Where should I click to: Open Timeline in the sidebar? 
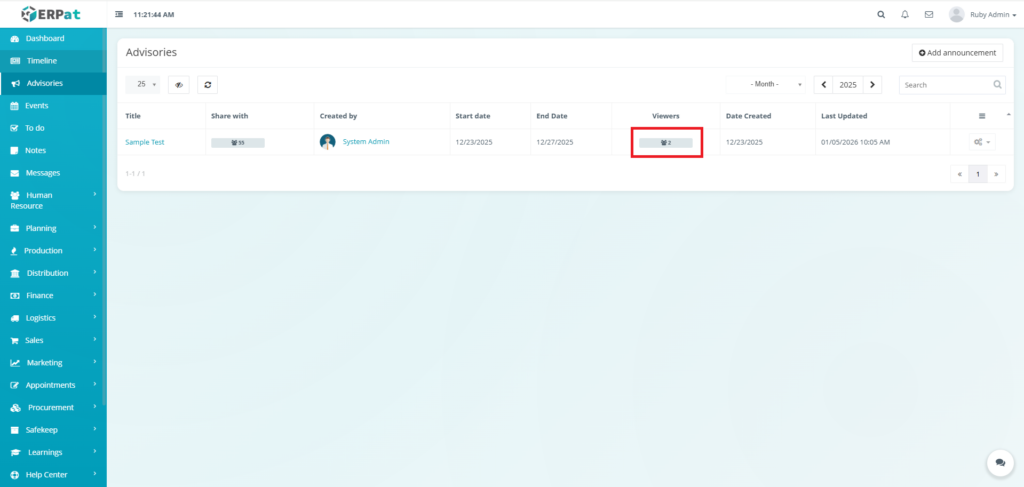pos(41,61)
